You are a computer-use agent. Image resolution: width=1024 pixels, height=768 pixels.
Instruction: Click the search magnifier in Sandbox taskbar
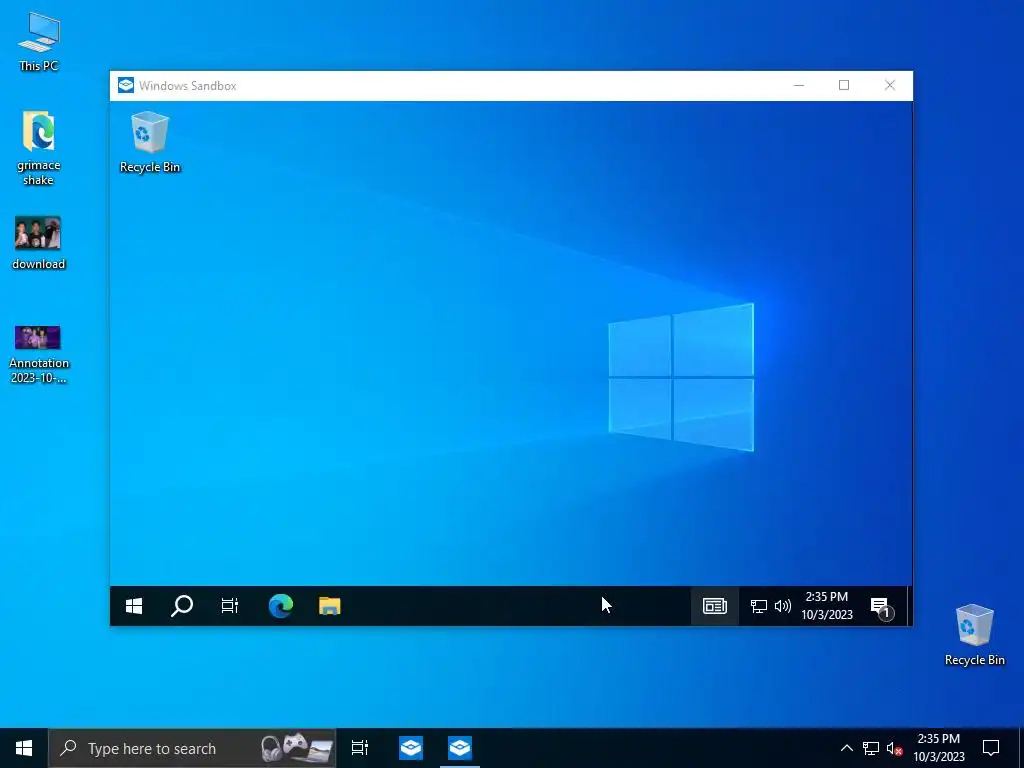point(182,606)
